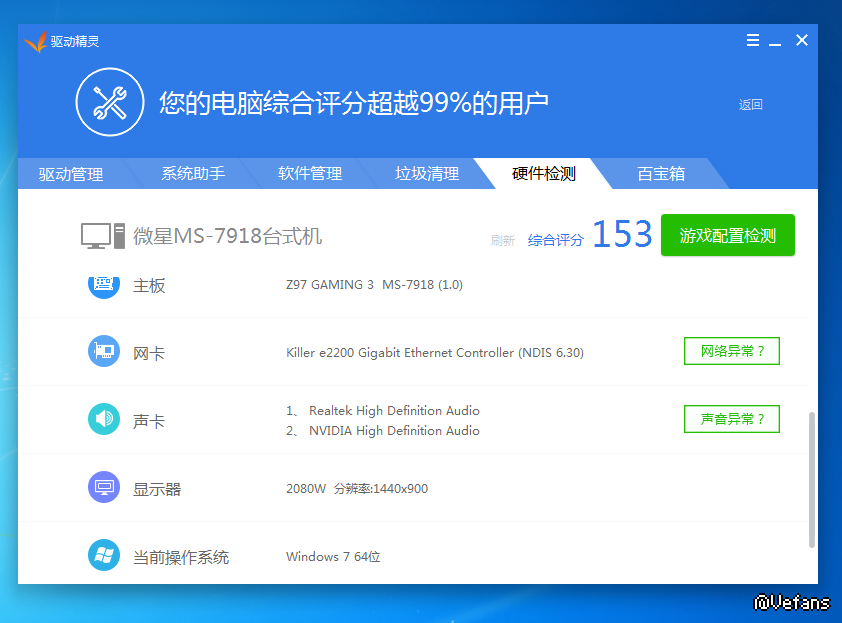Click the 显示器 label
Screen dimensions: 842x623
[x=157, y=489]
